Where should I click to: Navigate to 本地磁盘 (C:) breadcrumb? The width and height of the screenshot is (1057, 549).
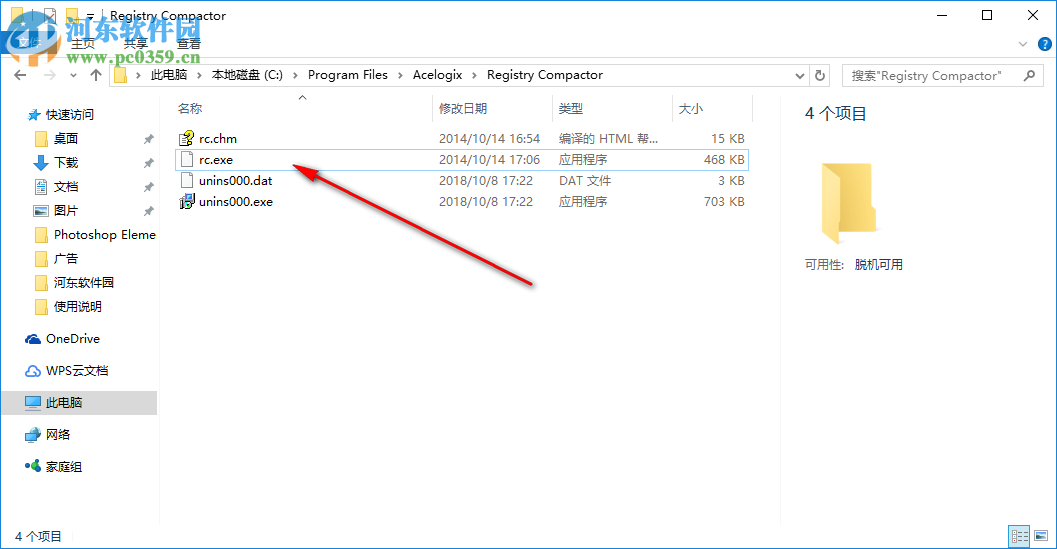(247, 75)
